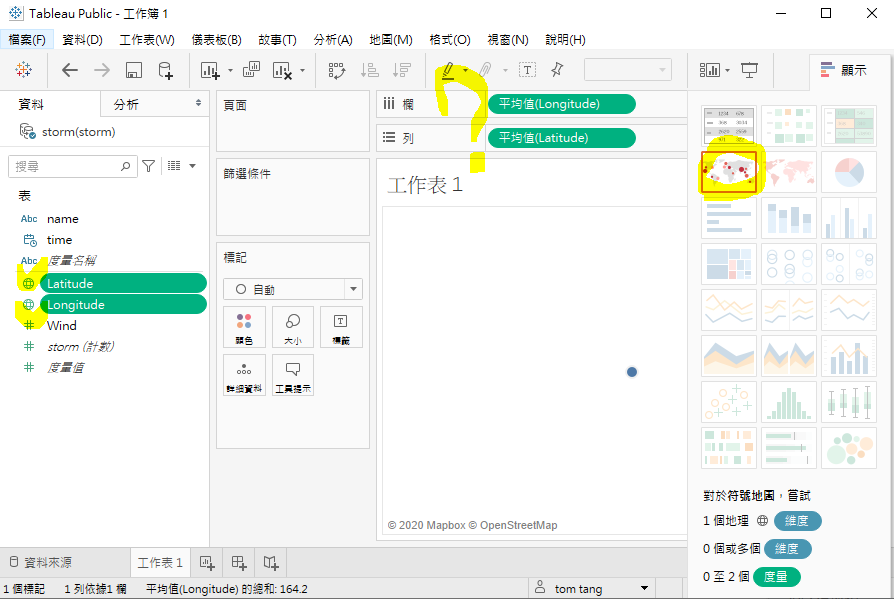Add new worksheet tab icon
Viewport: 894px width, 599px height.
click(x=206, y=563)
